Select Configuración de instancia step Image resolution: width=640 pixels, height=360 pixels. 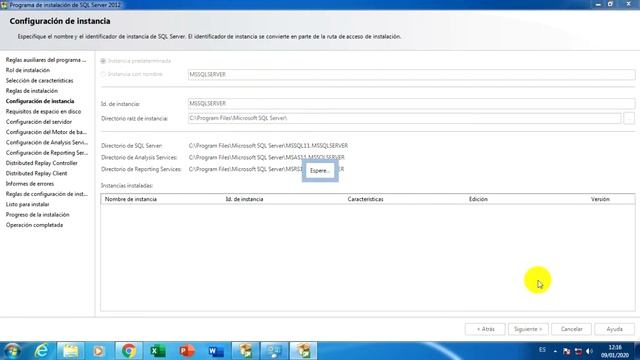tap(40, 101)
